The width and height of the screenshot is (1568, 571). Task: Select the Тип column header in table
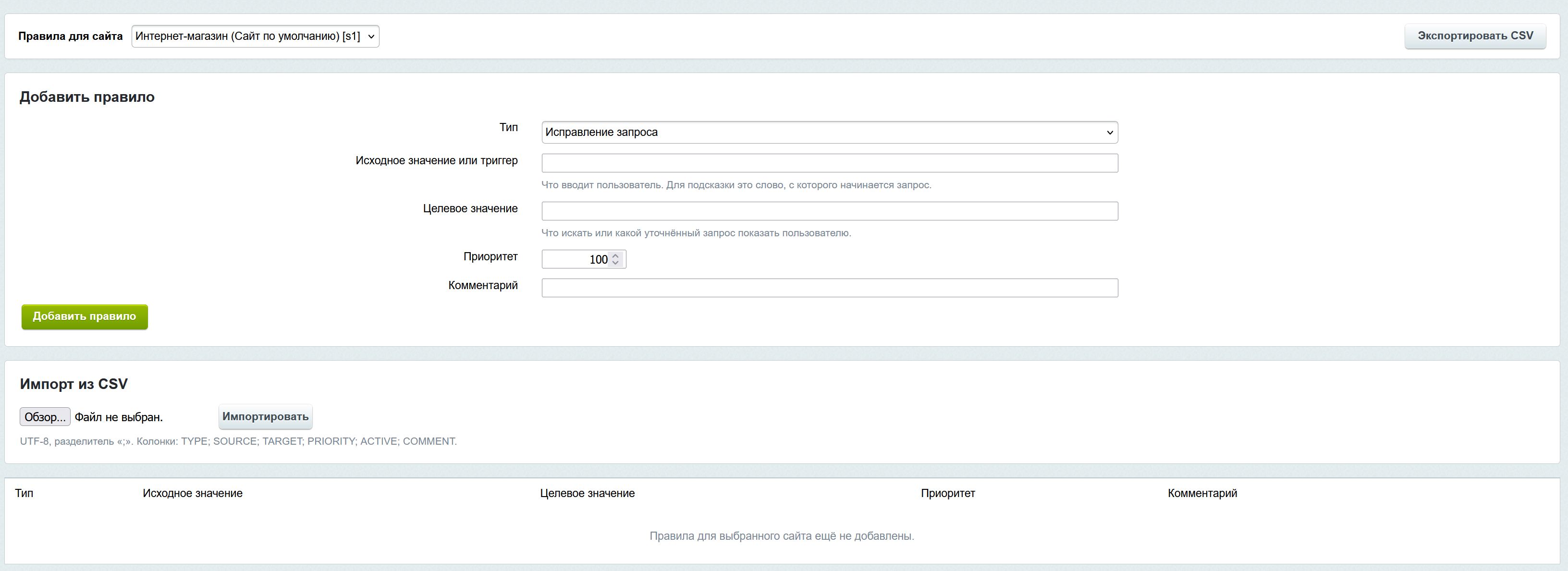point(24,493)
